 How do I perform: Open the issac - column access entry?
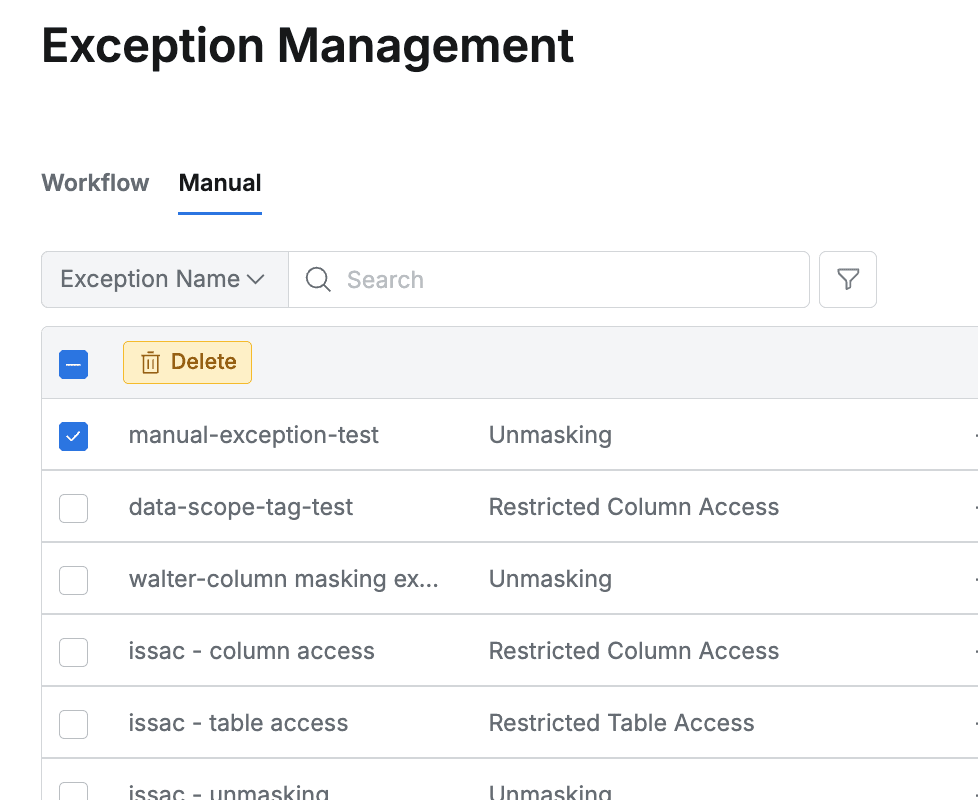tap(252, 651)
